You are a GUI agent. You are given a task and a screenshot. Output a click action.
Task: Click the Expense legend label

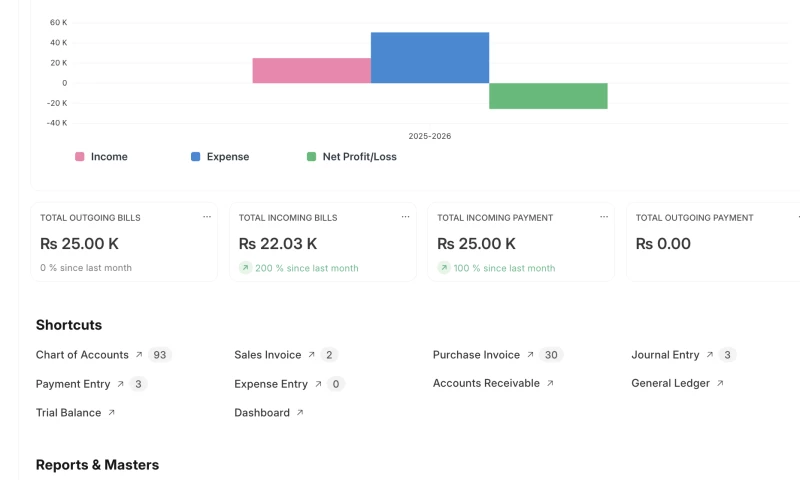click(228, 157)
